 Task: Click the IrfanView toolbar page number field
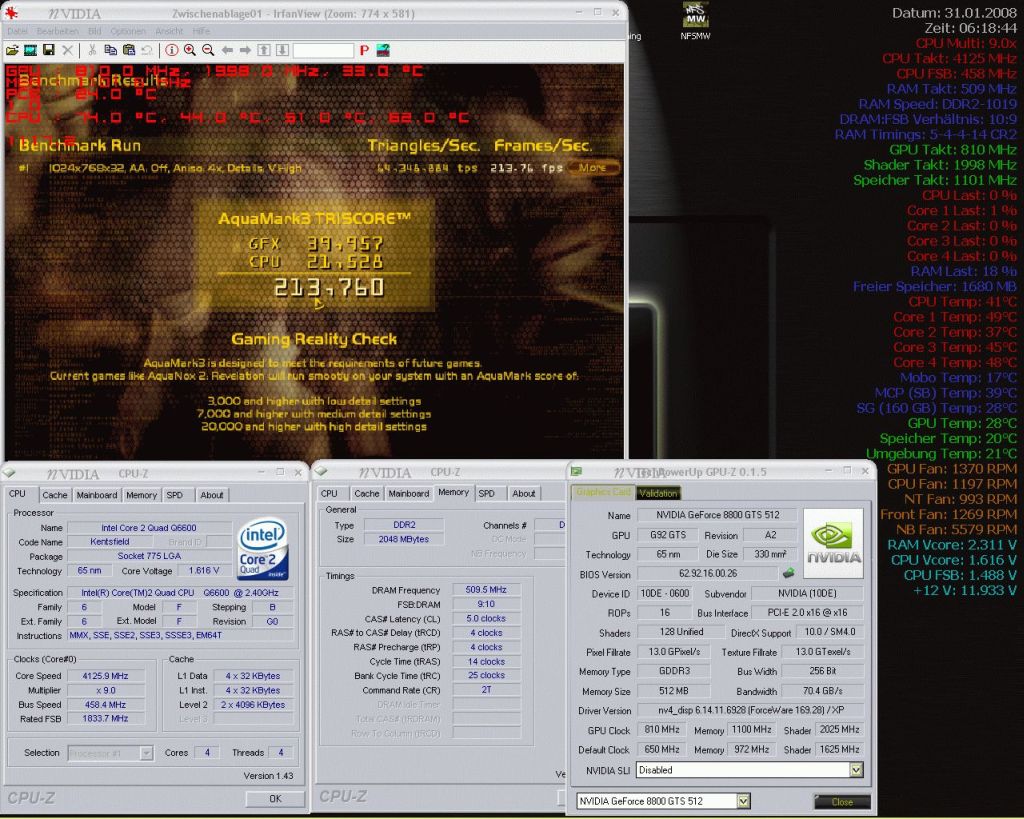click(x=323, y=50)
